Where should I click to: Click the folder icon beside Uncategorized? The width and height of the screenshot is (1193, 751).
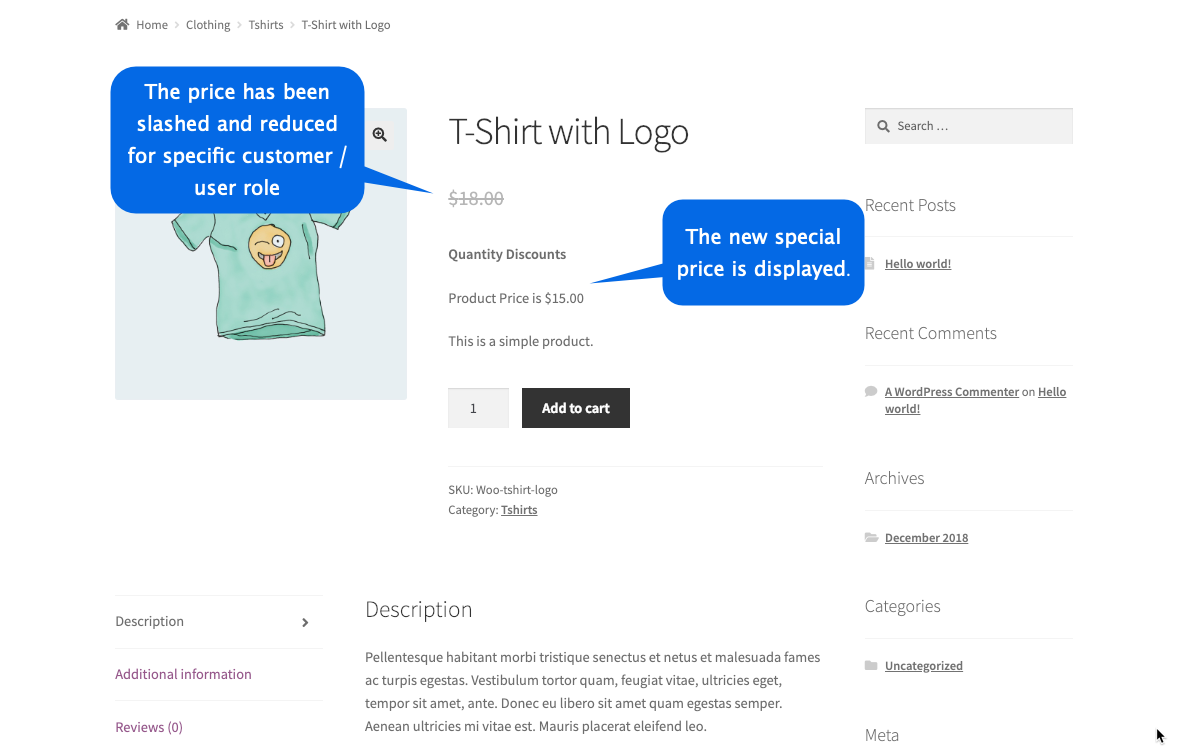click(871, 666)
